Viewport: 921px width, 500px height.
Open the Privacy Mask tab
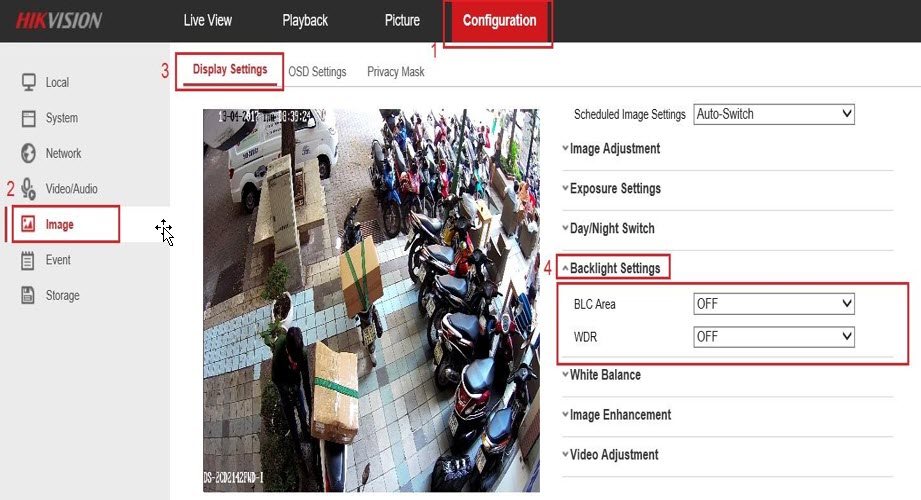pyautogui.click(x=396, y=72)
